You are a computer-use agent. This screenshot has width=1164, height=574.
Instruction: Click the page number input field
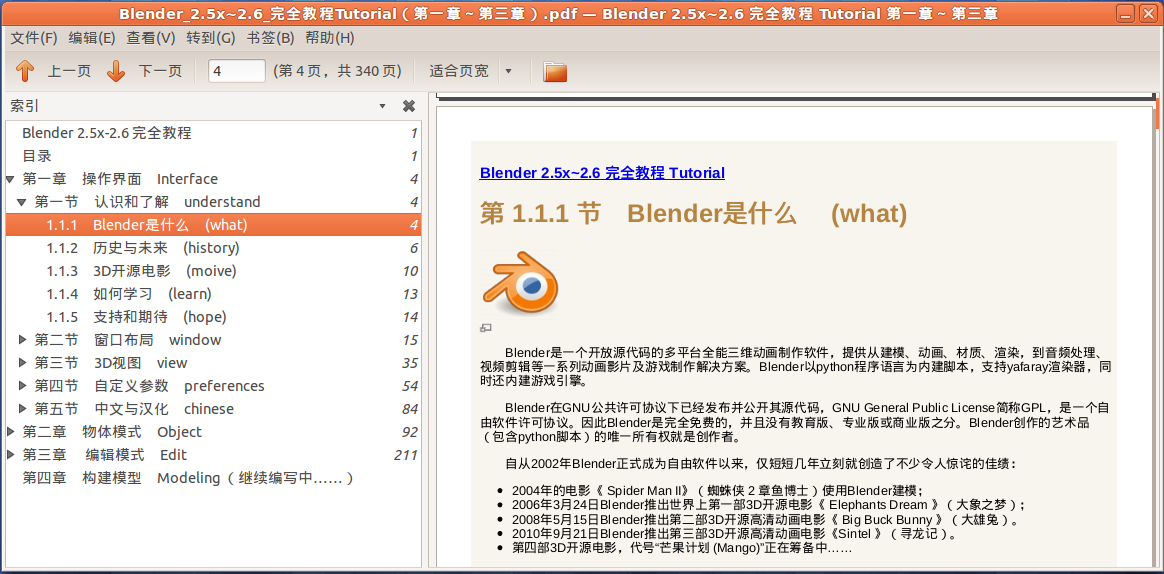237,71
